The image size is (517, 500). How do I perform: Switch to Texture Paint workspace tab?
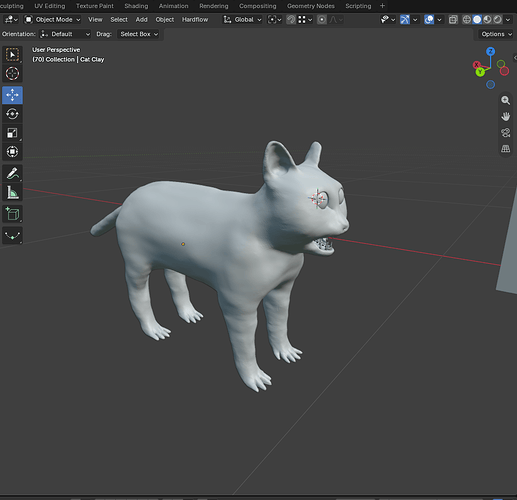point(95,6)
